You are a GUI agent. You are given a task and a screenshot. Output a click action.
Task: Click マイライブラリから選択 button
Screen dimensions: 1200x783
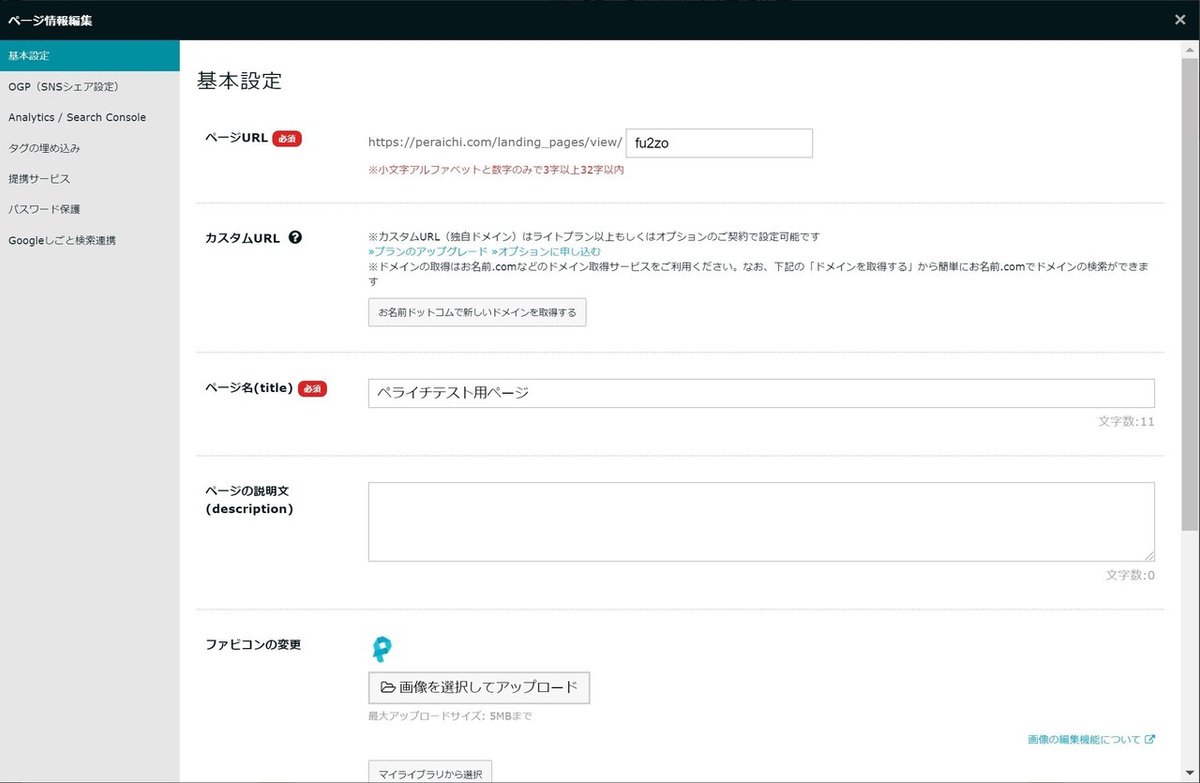coord(430,773)
